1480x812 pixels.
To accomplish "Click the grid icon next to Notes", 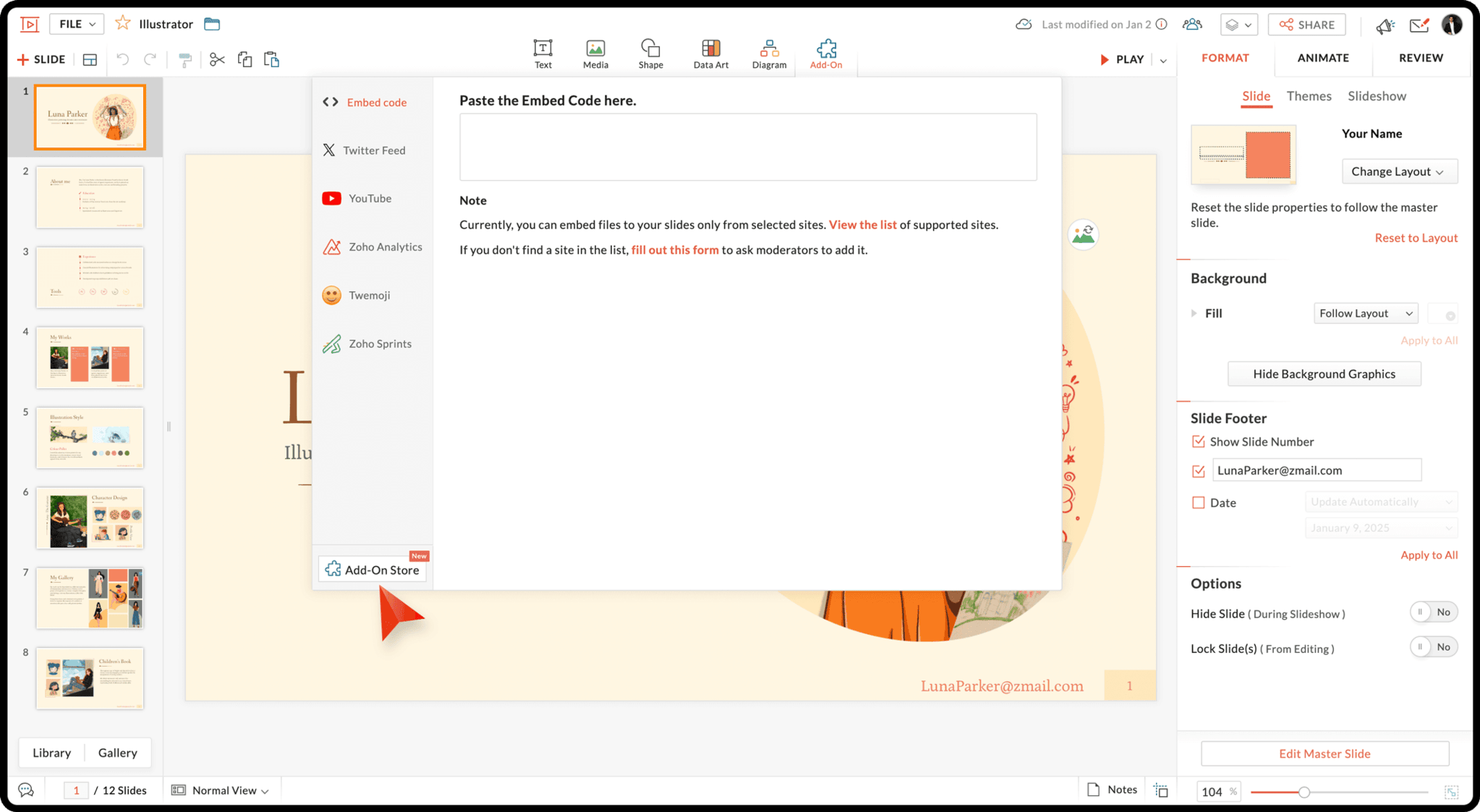I will 1161,790.
